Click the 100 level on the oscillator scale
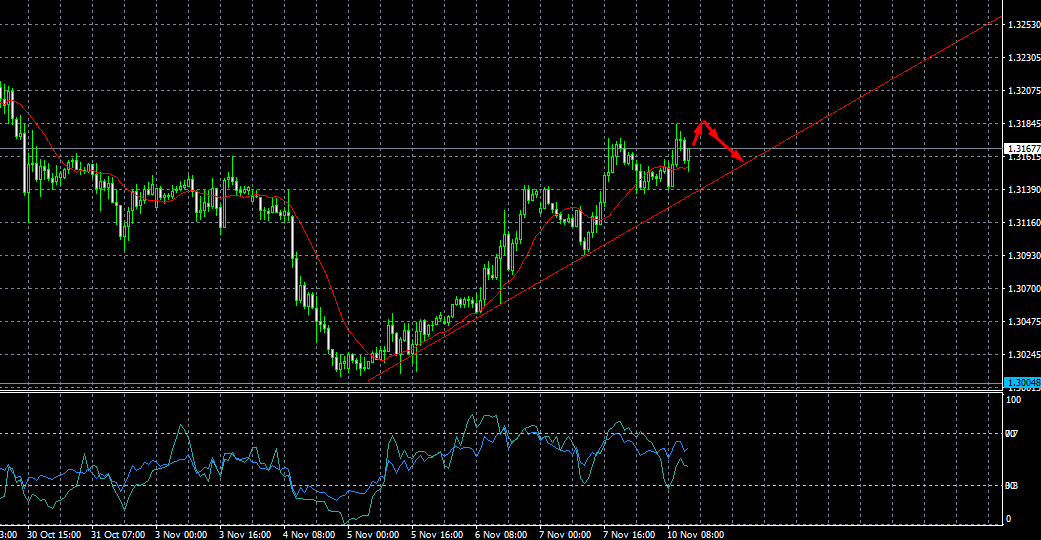The image size is (1041, 540). point(1012,399)
